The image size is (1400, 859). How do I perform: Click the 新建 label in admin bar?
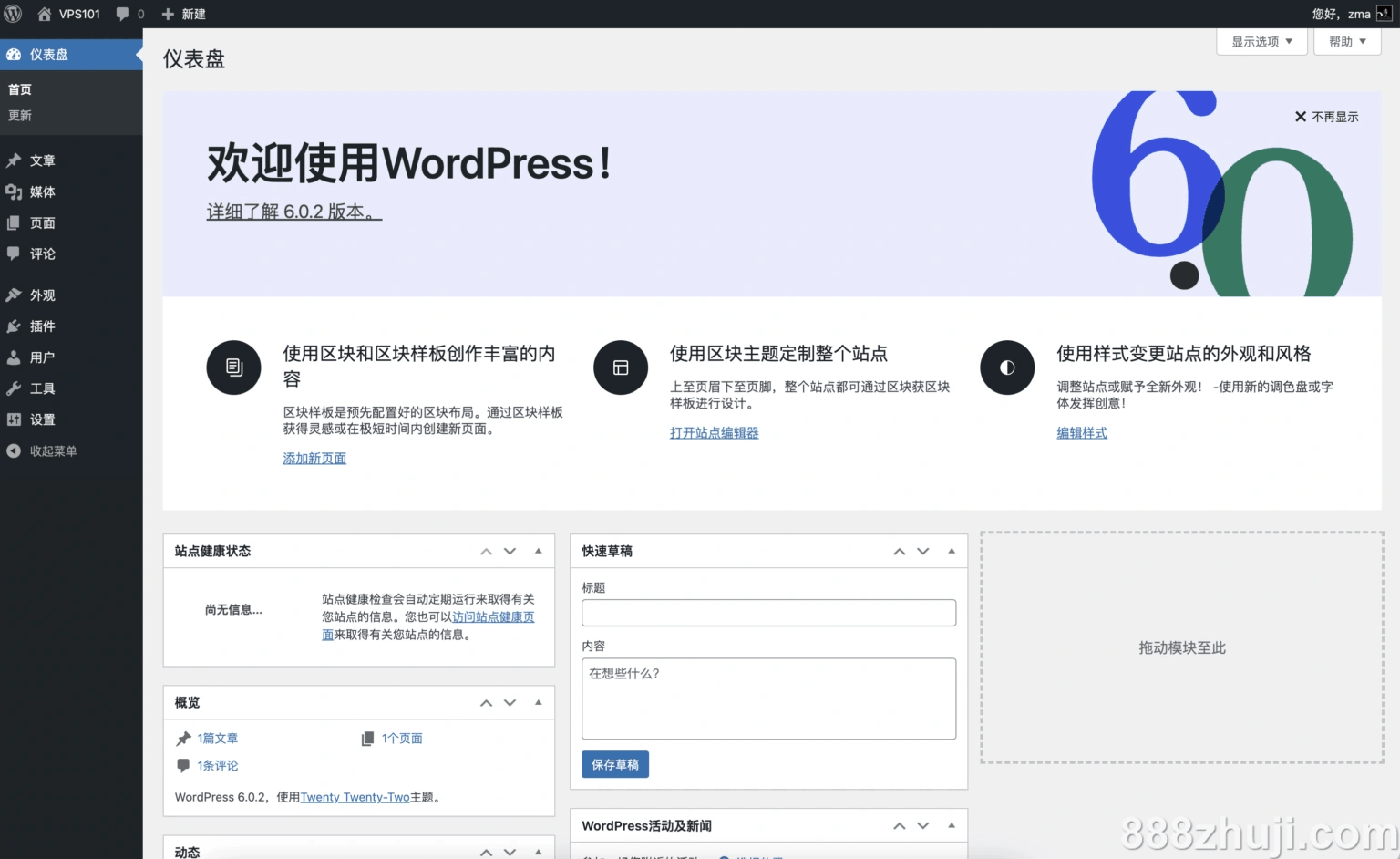(194, 14)
